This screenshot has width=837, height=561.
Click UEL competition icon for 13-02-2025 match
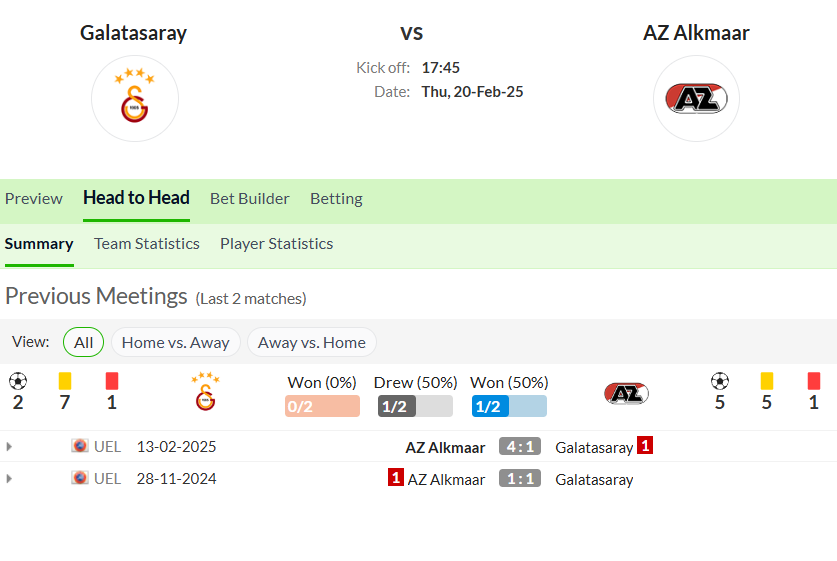coord(80,446)
